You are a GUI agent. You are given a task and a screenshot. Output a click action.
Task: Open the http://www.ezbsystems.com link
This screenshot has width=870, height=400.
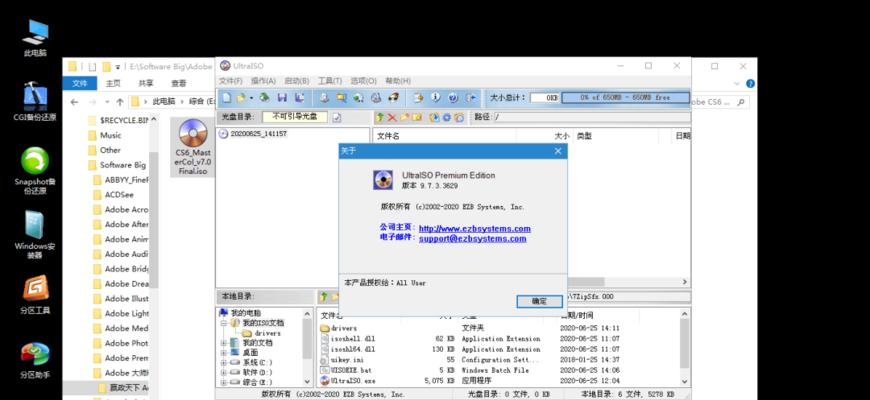pyautogui.click(x=474, y=229)
